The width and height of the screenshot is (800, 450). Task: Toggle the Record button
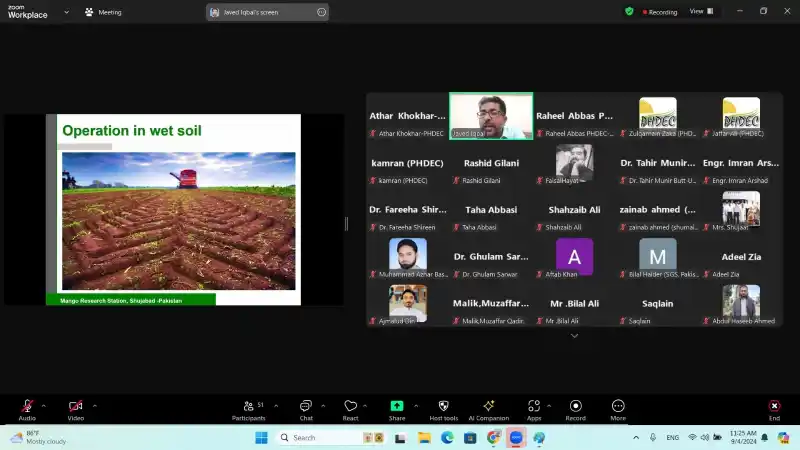click(576, 408)
